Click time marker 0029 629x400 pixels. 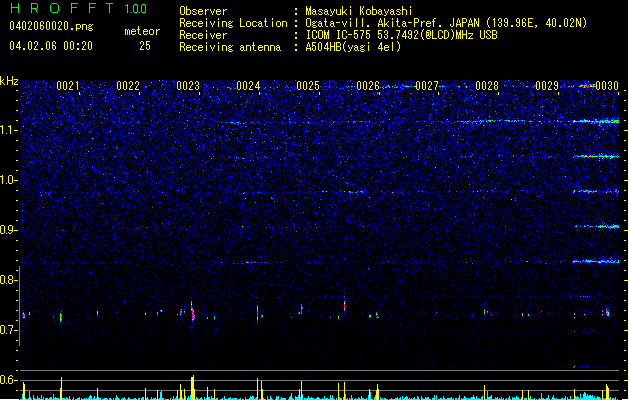coord(547,86)
